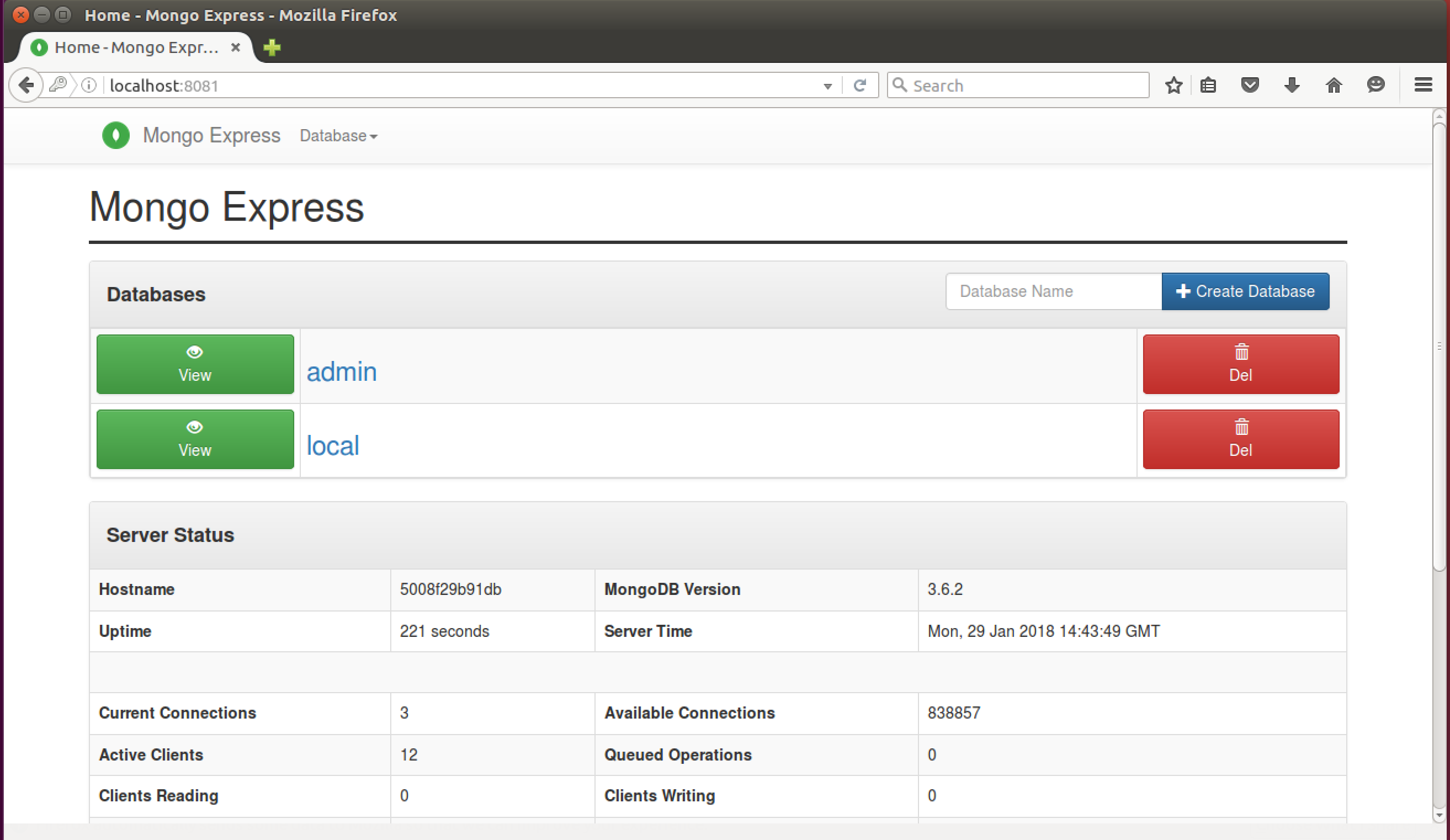This screenshot has width=1450, height=840.
Task: Reload the page with the refresh icon
Action: (x=859, y=86)
